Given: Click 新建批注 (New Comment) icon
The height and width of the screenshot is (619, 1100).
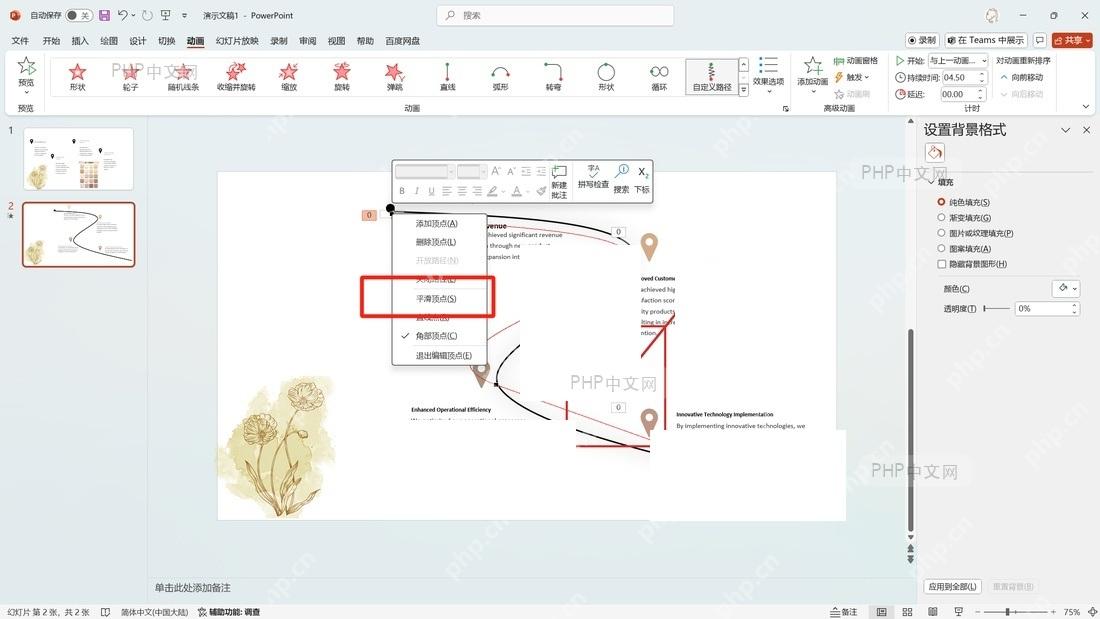Looking at the screenshot, I should pyautogui.click(x=559, y=182).
